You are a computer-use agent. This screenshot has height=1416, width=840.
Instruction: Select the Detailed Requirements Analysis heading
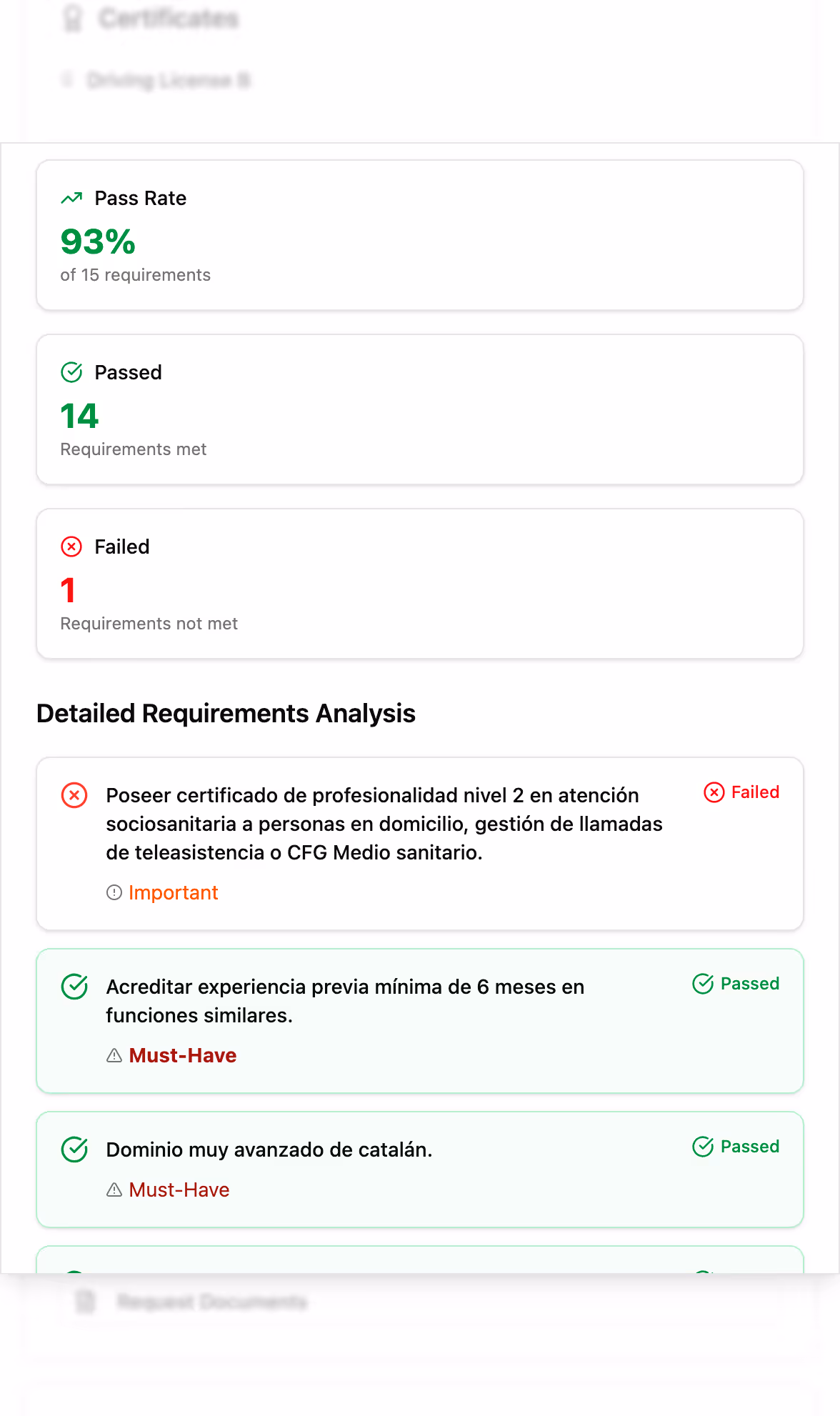pyautogui.click(x=227, y=713)
